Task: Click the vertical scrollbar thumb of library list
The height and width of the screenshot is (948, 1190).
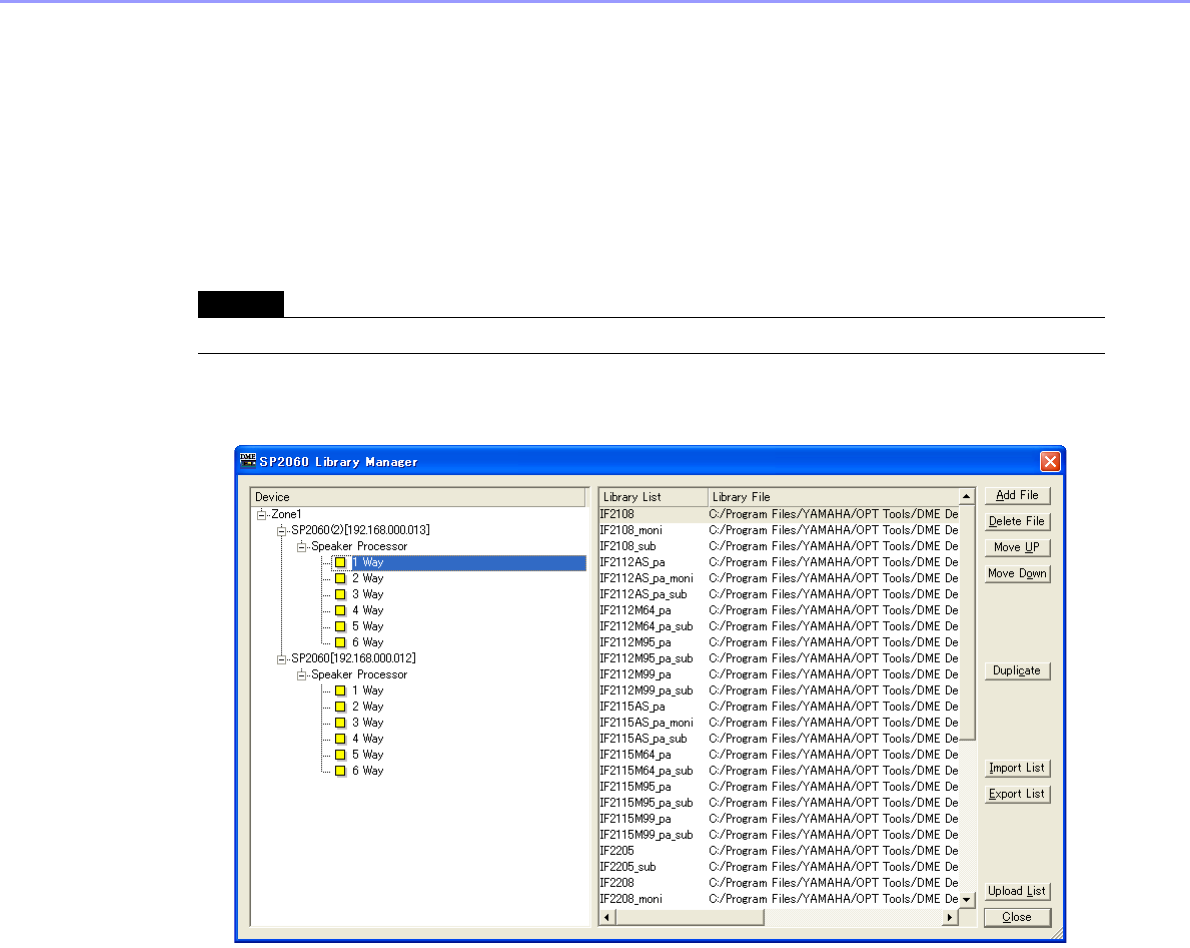Action: (x=967, y=623)
